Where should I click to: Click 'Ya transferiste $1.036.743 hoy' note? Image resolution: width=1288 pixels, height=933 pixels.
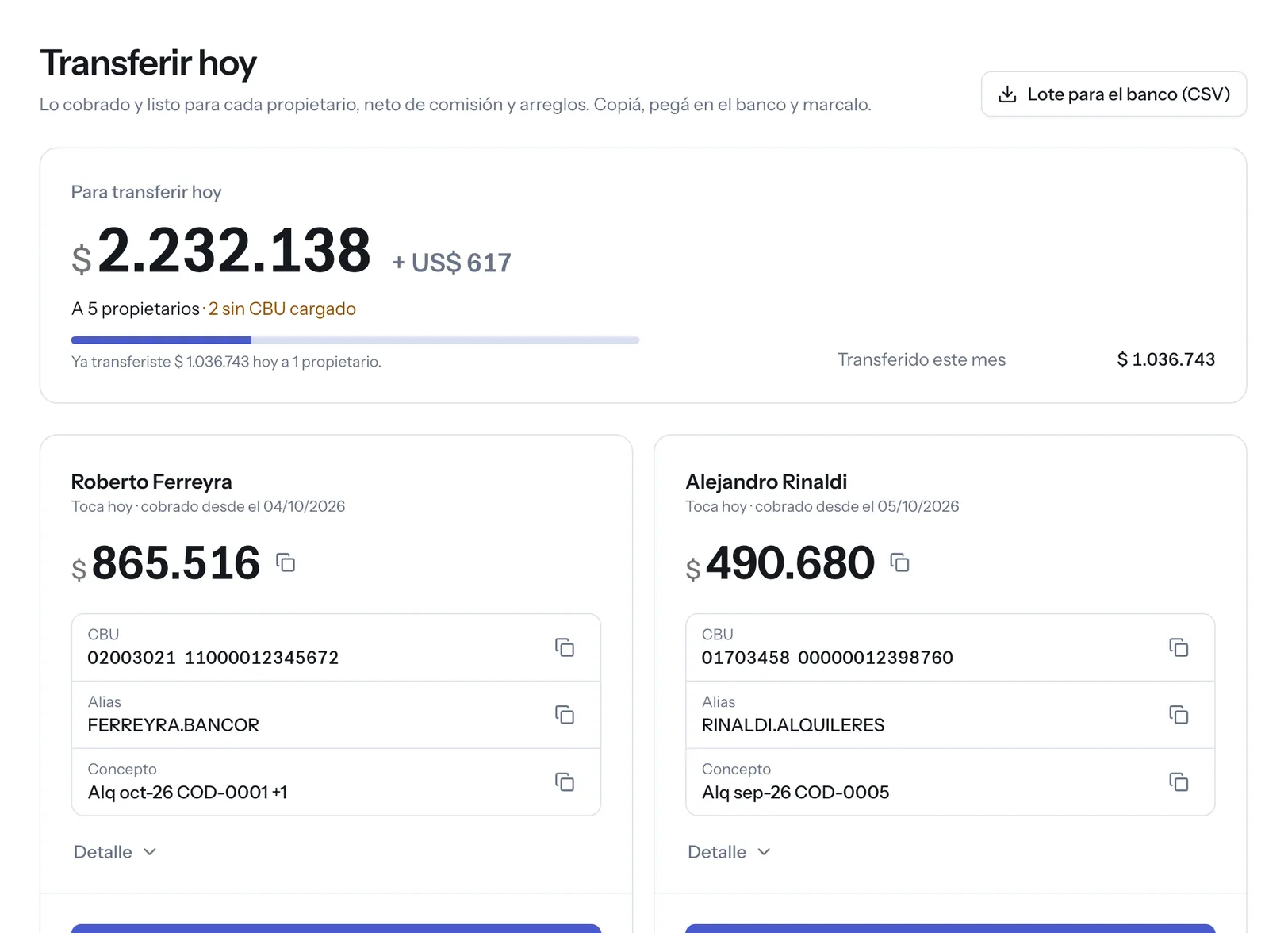click(x=226, y=362)
